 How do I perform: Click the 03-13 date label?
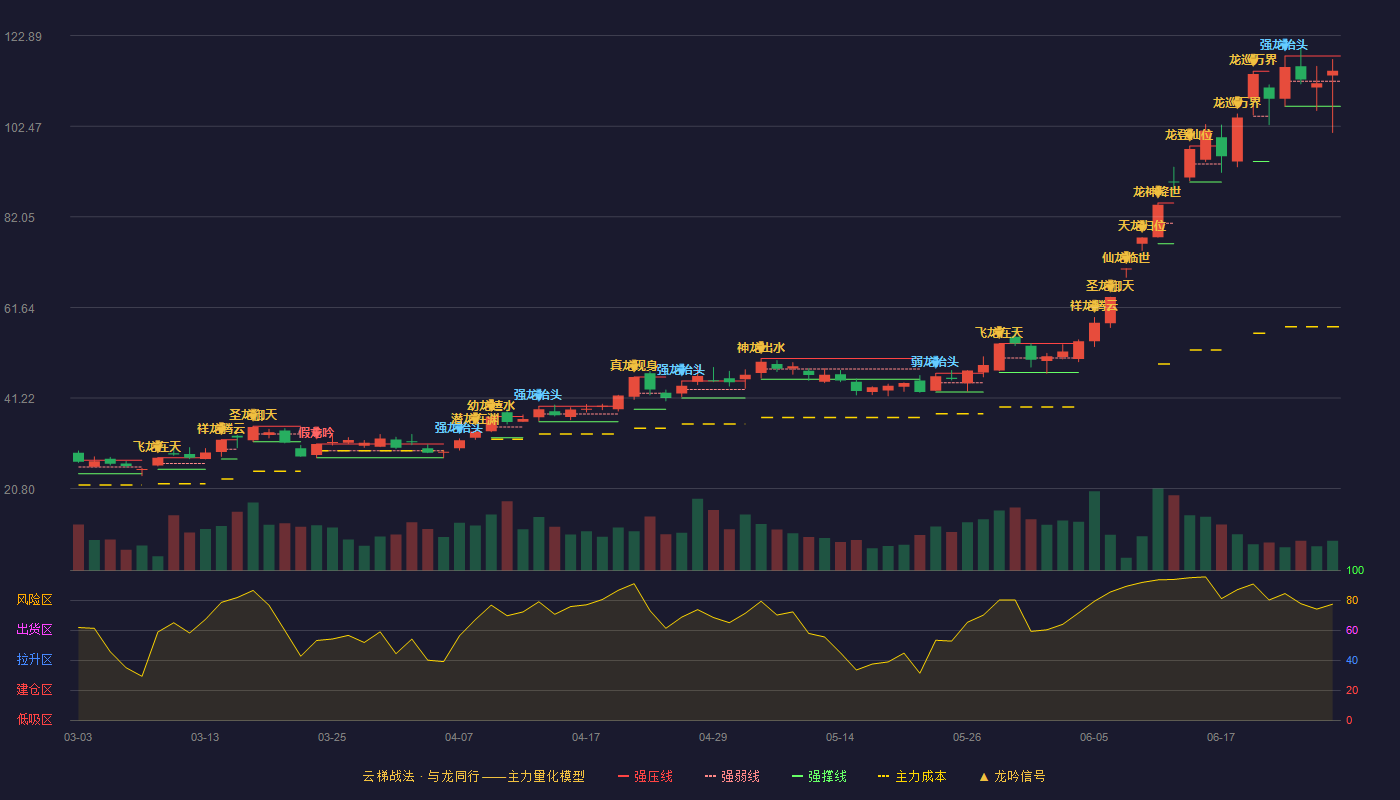click(205, 737)
